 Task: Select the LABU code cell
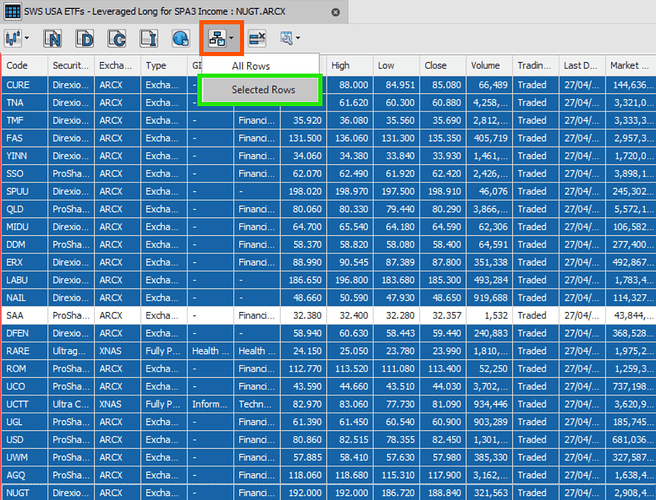coord(25,280)
